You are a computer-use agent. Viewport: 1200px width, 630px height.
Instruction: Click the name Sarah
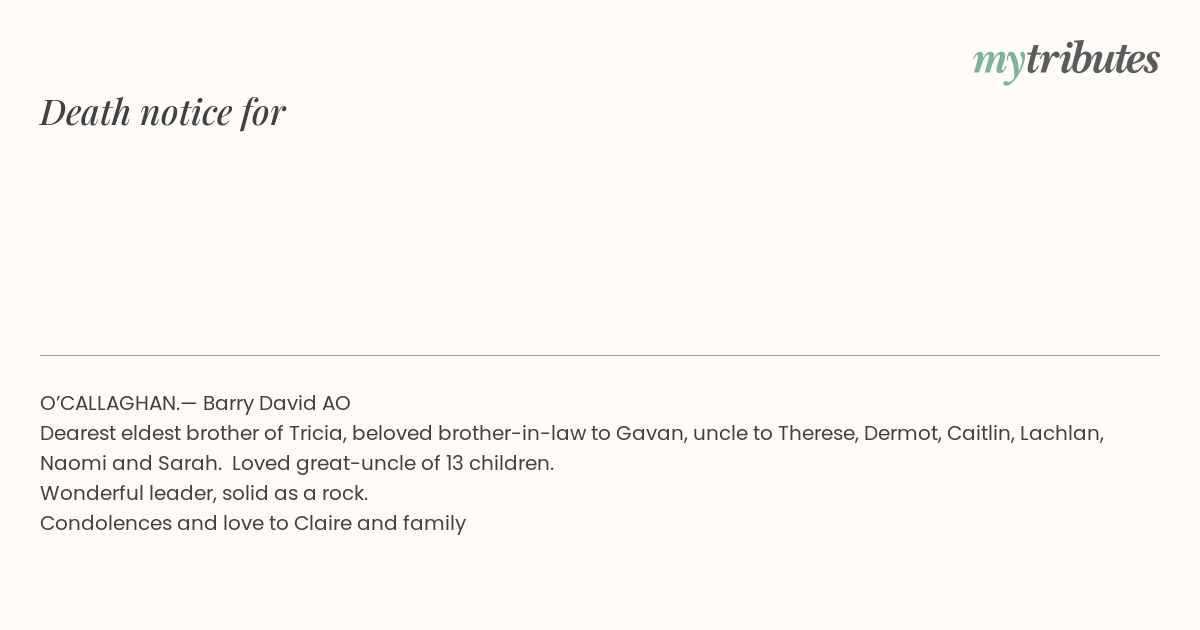coord(186,463)
